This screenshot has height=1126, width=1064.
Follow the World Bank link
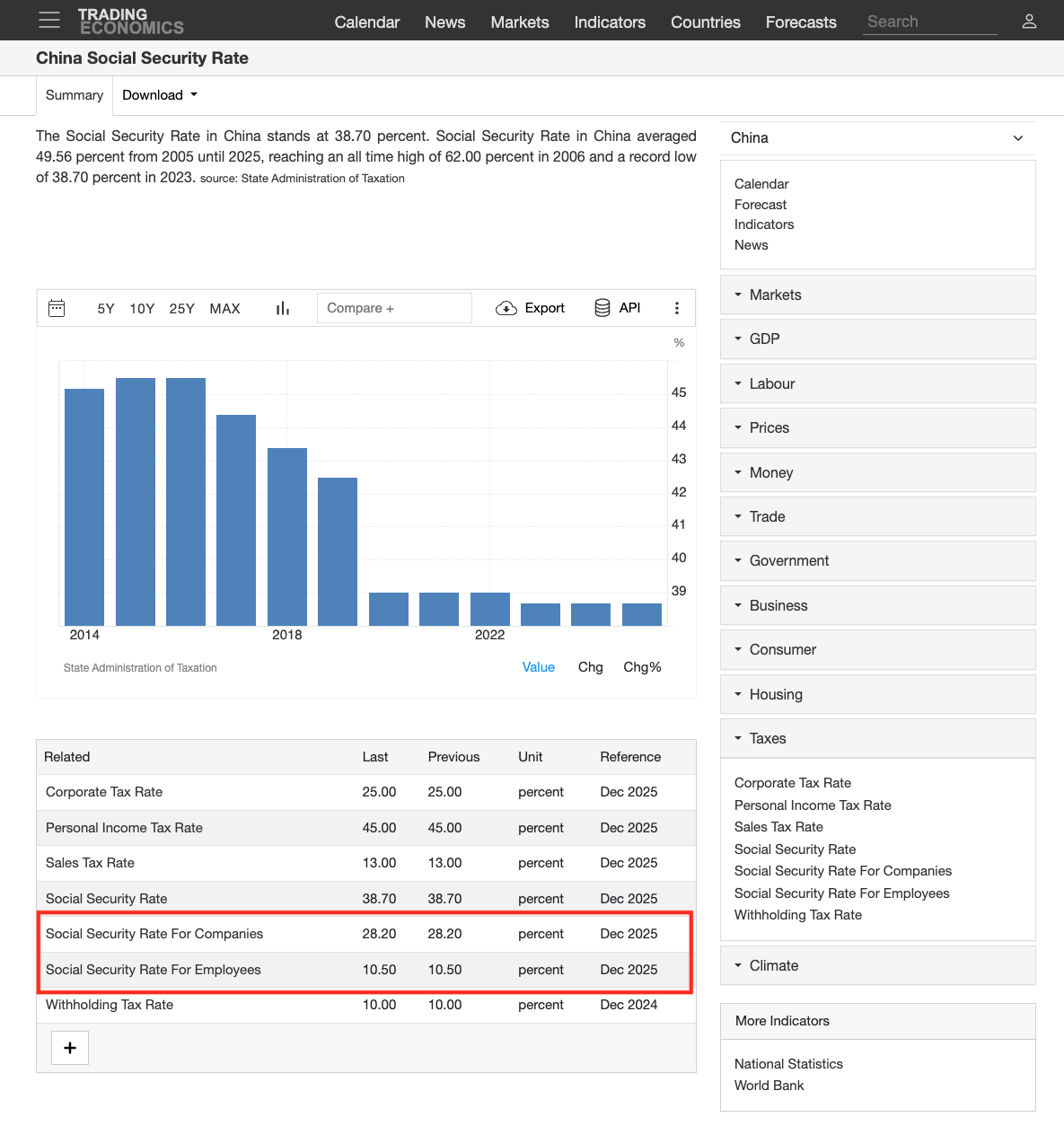pos(769,1086)
